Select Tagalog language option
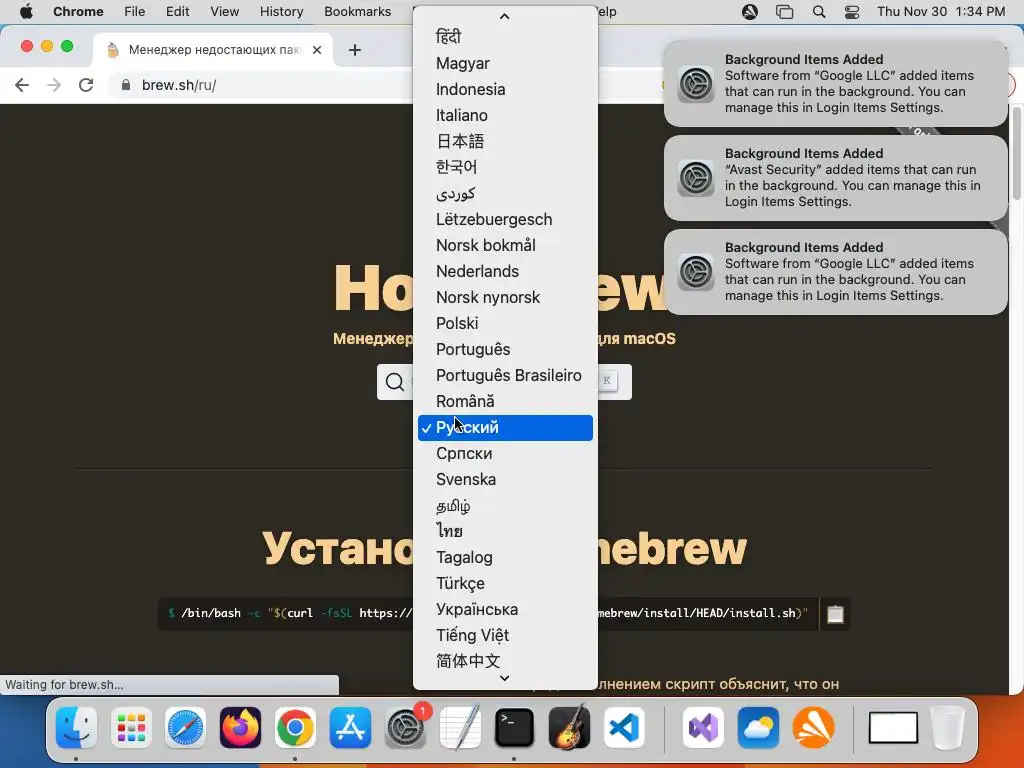The image size is (1024, 768). pyautogui.click(x=505, y=558)
